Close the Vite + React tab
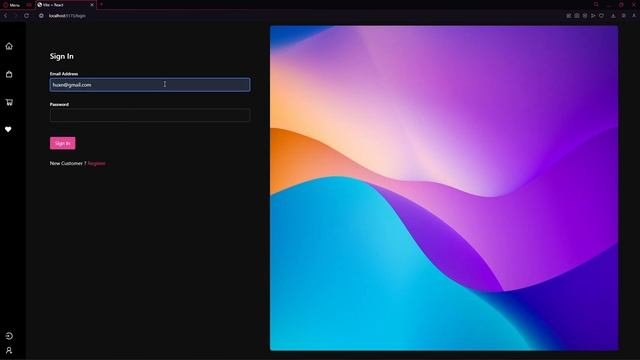 pyautogui.click(x=92, y=5)
